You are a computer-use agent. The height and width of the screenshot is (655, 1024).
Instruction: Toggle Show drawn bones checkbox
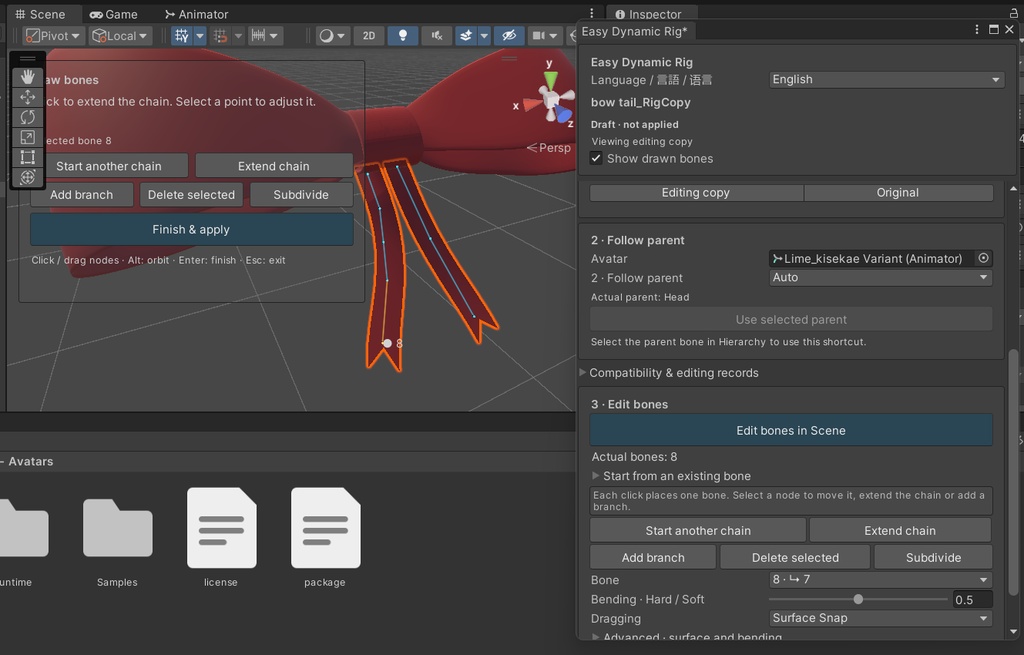pyautogui.click(x=596, y=158)
